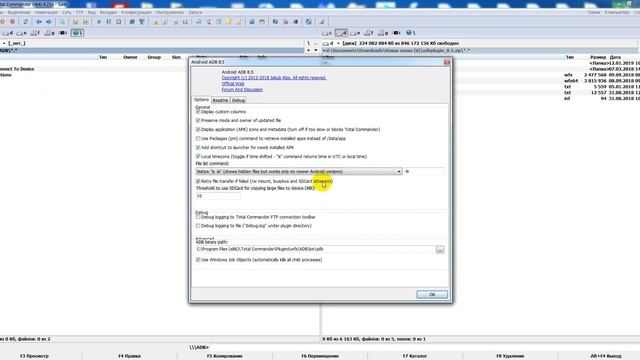Click the Owner column header in left panel
This screenshot has height=360, width=640.
(x=130, y=57)
